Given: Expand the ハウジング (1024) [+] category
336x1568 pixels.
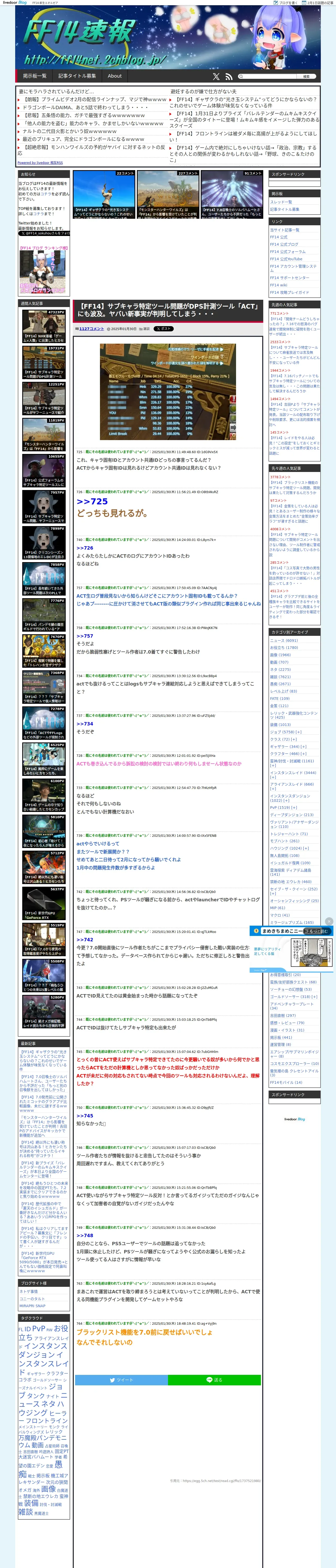Looking at the screenshot, I should (290, 848).
